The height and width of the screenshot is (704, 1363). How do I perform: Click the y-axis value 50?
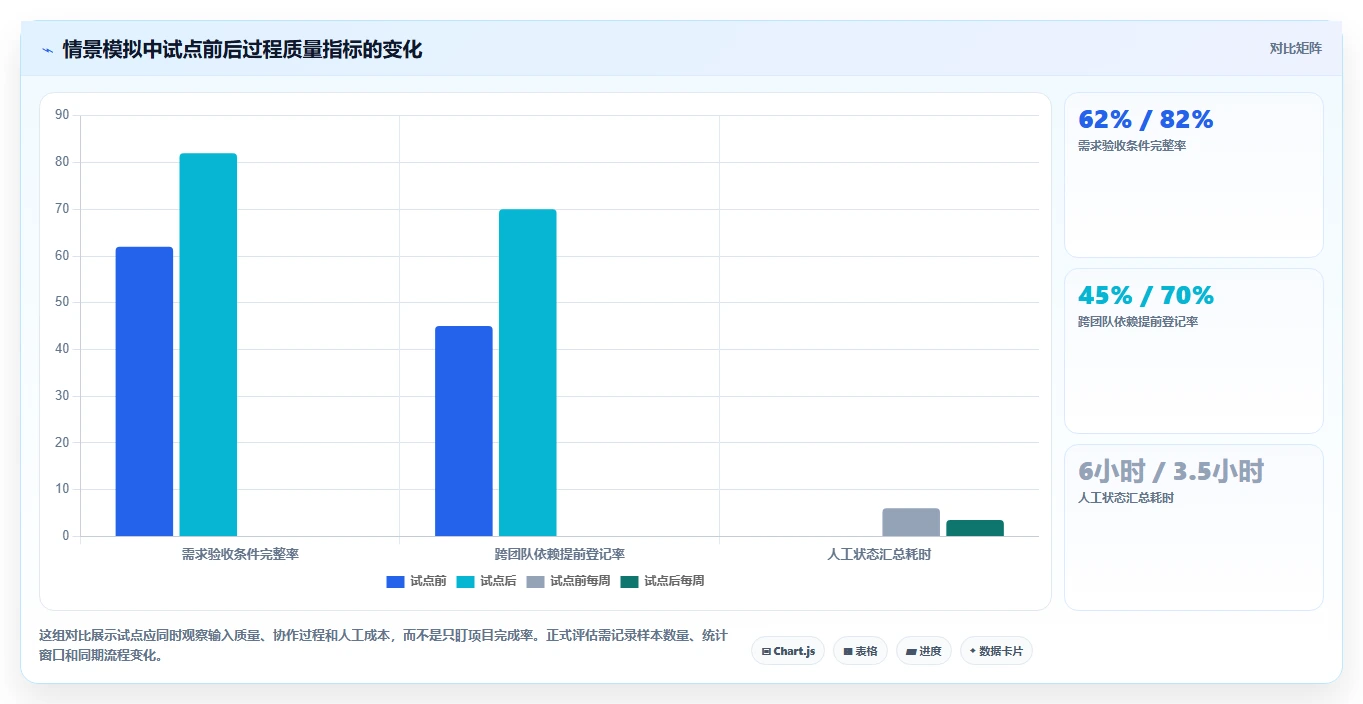pyautogui.click(x=62, y=302)
